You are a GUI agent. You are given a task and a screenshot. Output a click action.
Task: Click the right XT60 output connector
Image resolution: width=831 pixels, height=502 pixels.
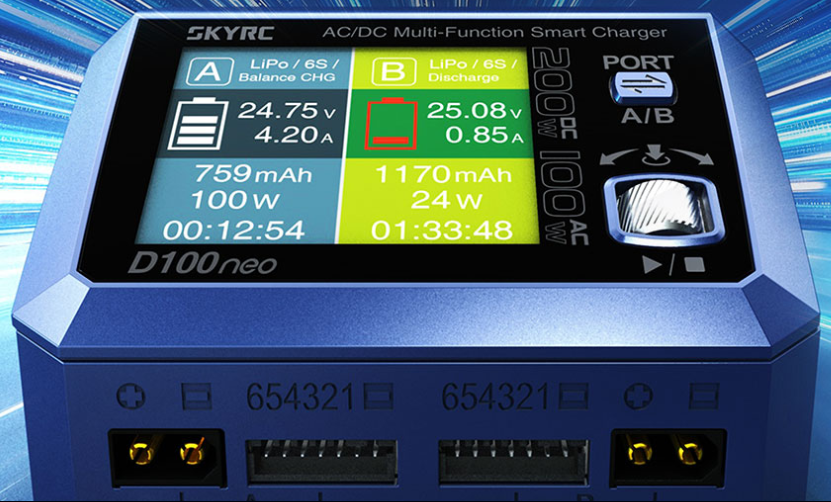(668, 457)
